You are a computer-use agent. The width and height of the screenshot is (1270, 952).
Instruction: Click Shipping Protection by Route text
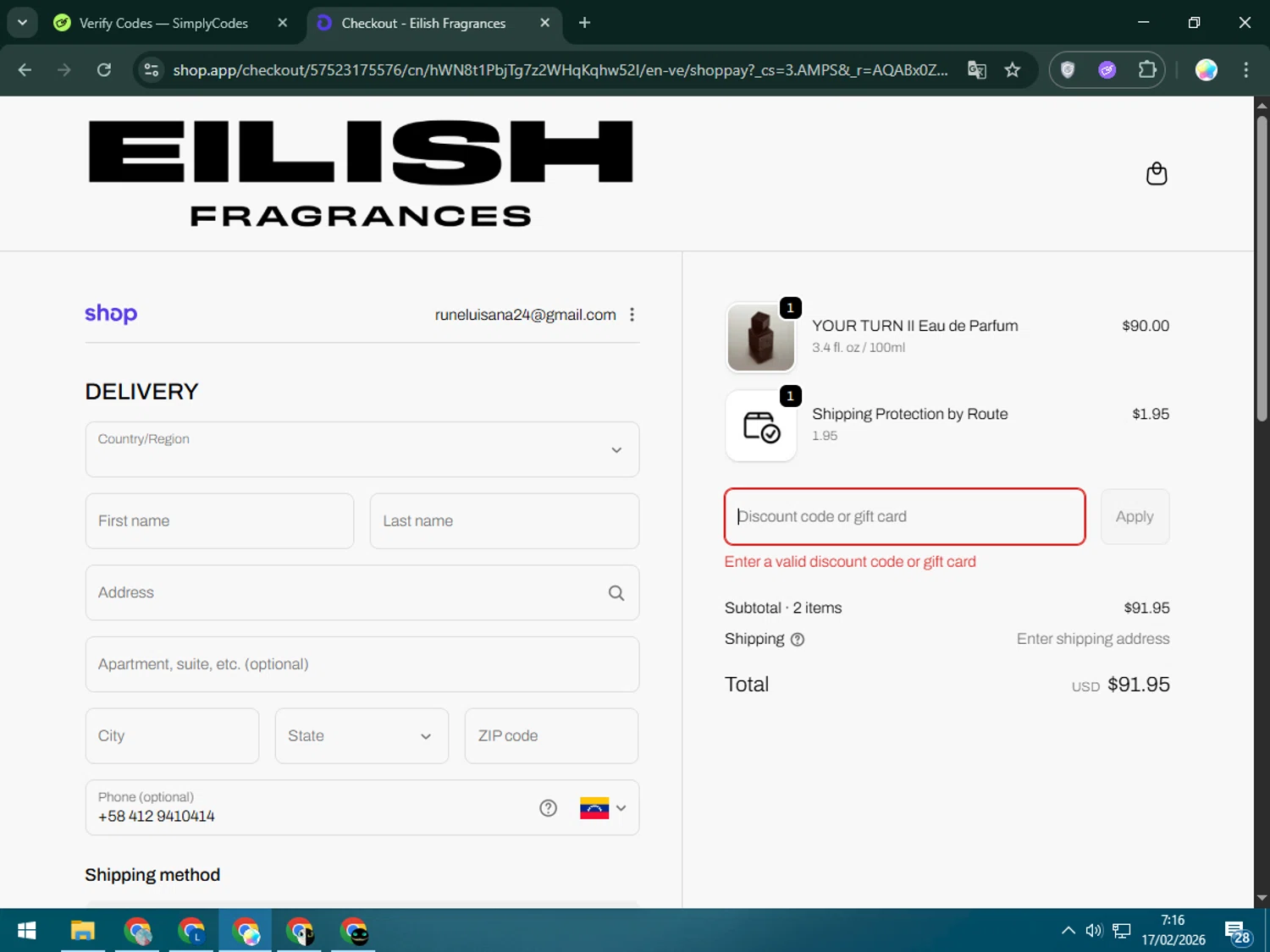coord(910,414)
